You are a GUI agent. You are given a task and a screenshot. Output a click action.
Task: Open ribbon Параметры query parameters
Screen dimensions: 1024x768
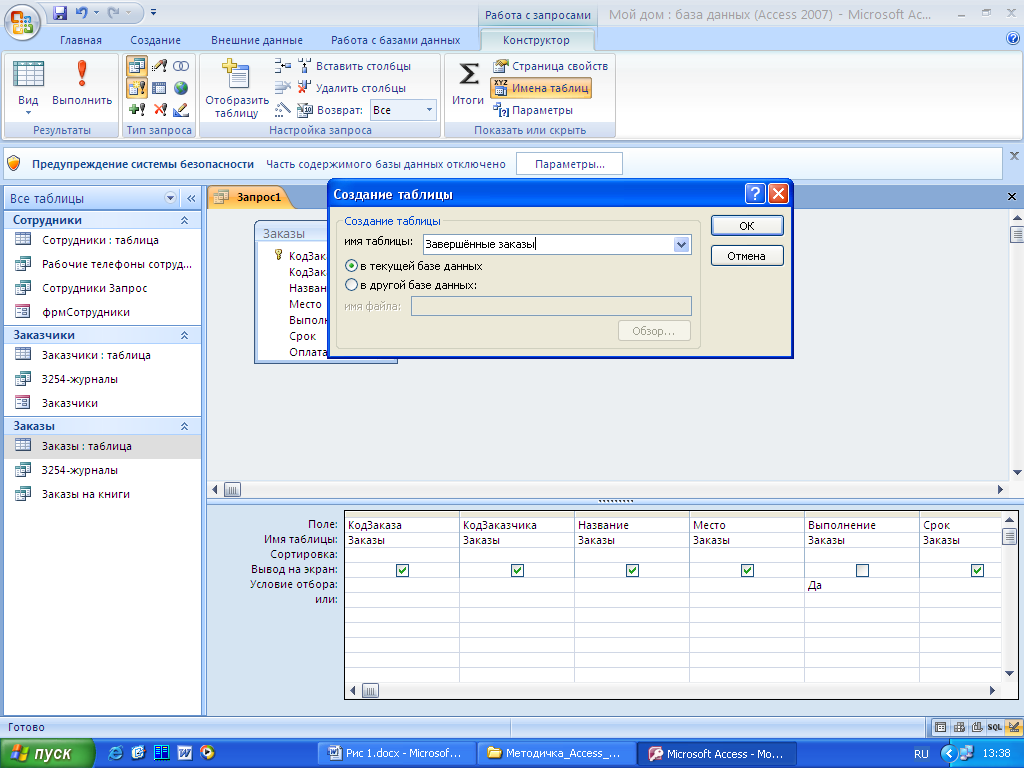(534, 110)
